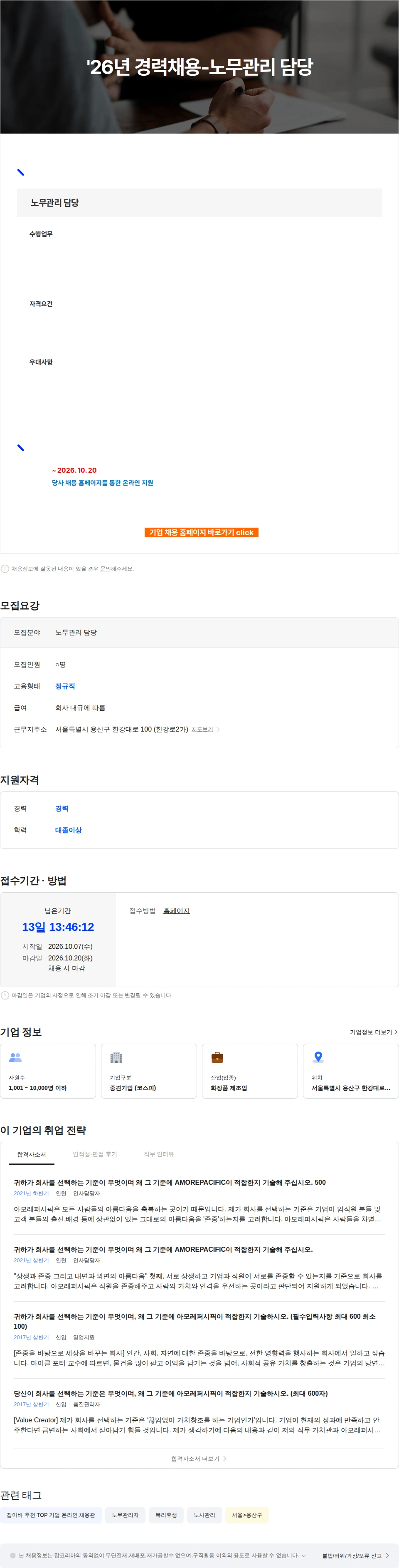Click the orange company recruitment homepage button
Image resolution: width=399 pixels, height=1568 pixels.
(x=201, y=532)
